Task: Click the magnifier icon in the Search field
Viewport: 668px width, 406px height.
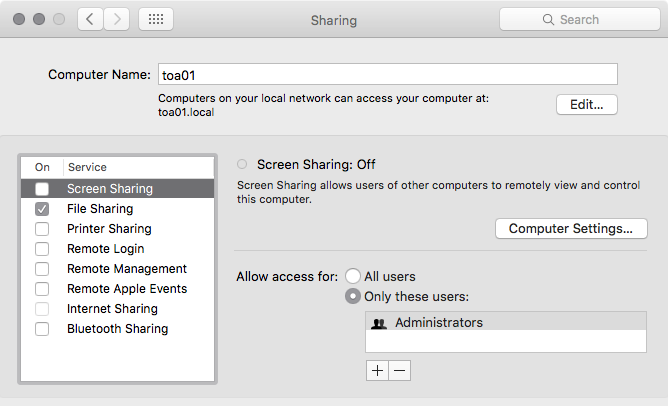Action: click(x=548, y=20)
